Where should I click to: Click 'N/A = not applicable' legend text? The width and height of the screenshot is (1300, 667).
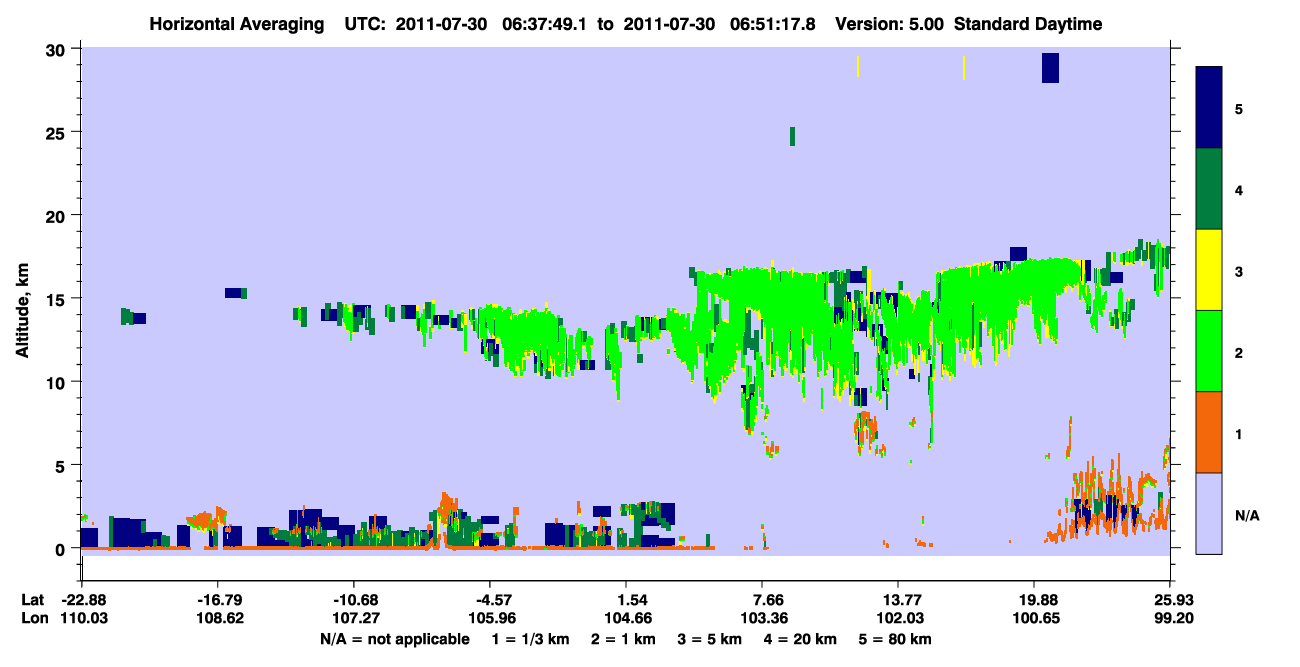click(x=394, y=638)
